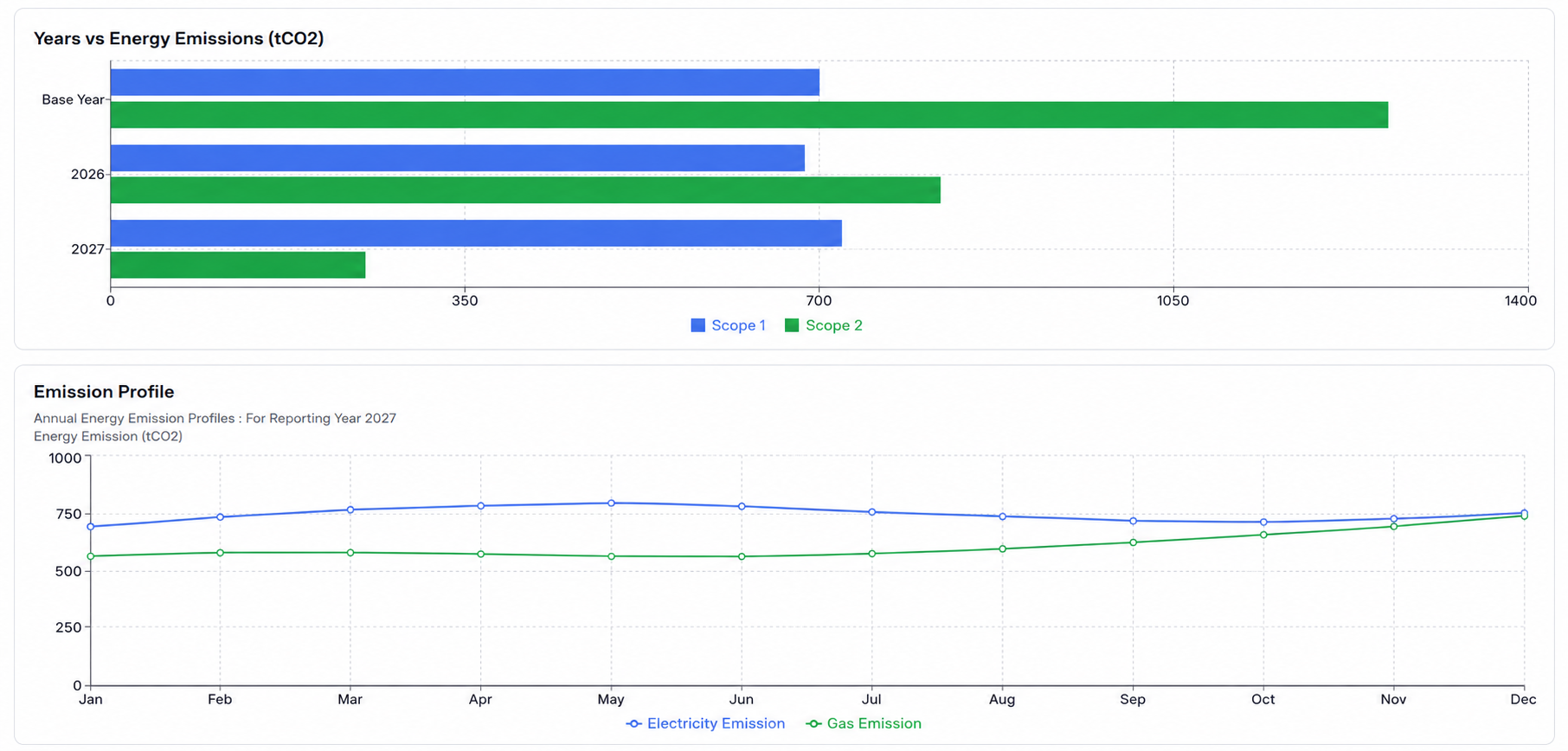Image resolution: width=1568 pixels, height=751 pixels.
Task: Click the Emission Profile heading
Action: (104, 392)
